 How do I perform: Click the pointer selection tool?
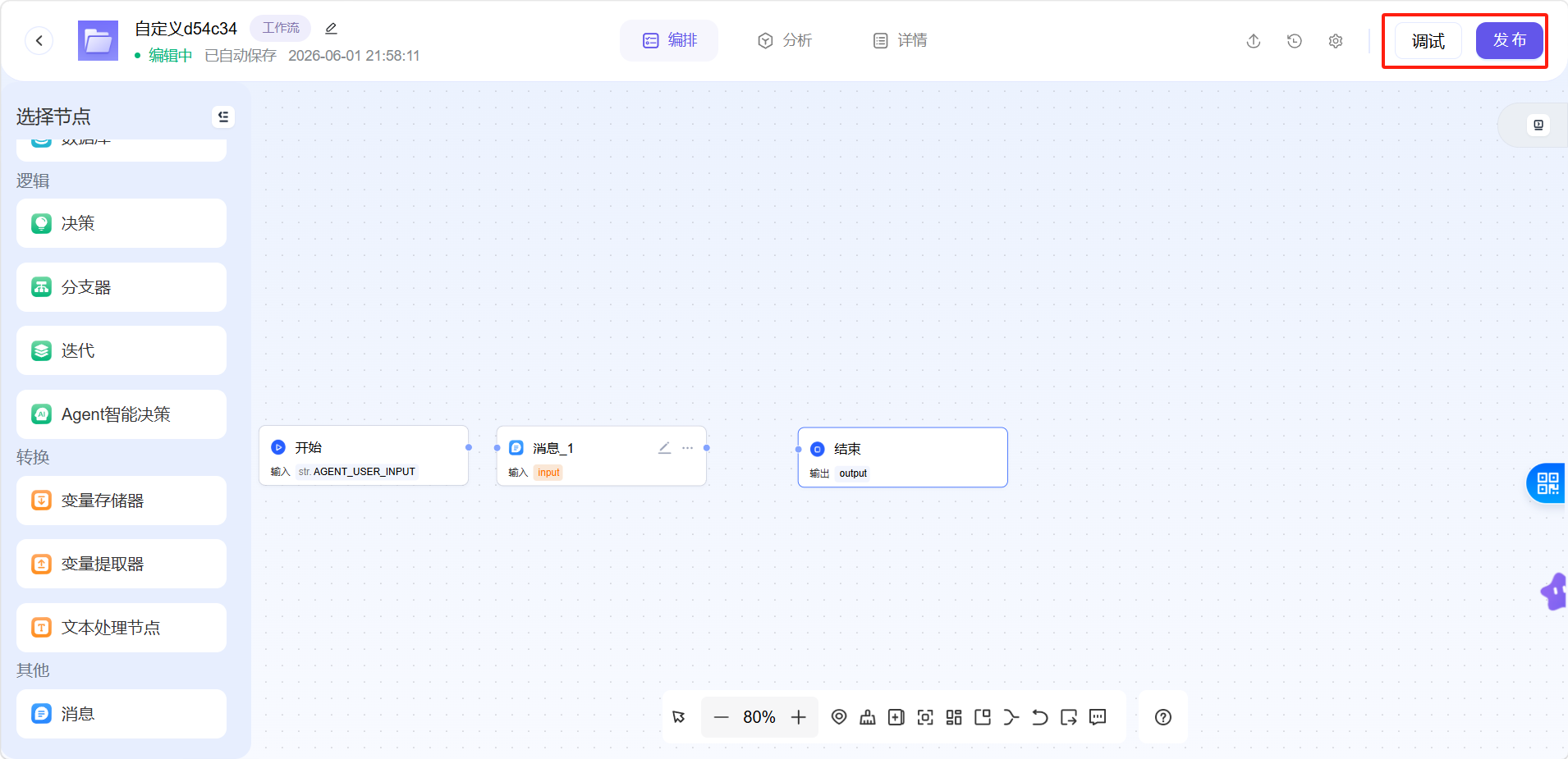(x=679, y=717)
